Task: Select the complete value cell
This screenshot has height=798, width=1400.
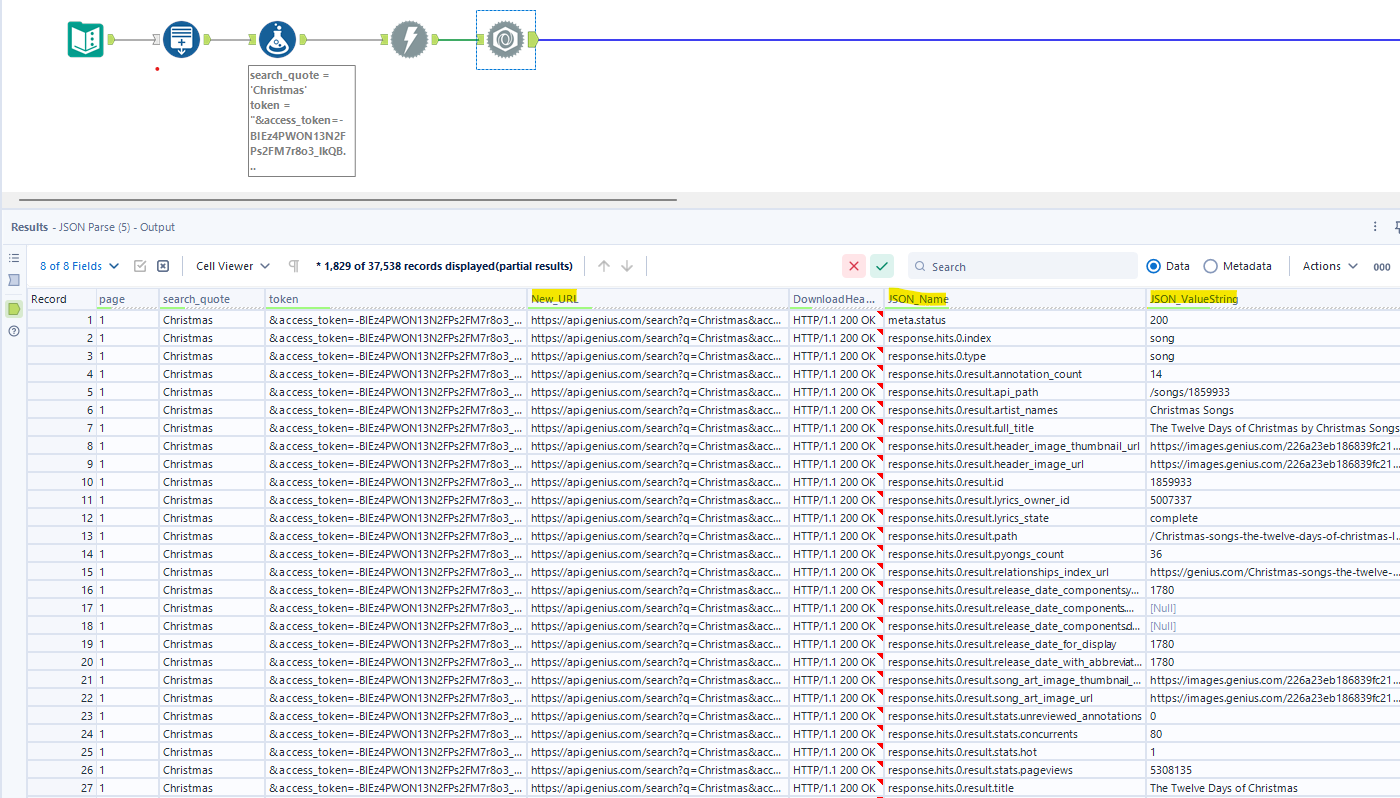Action: pyautogui.click(x=1274, y=518)
